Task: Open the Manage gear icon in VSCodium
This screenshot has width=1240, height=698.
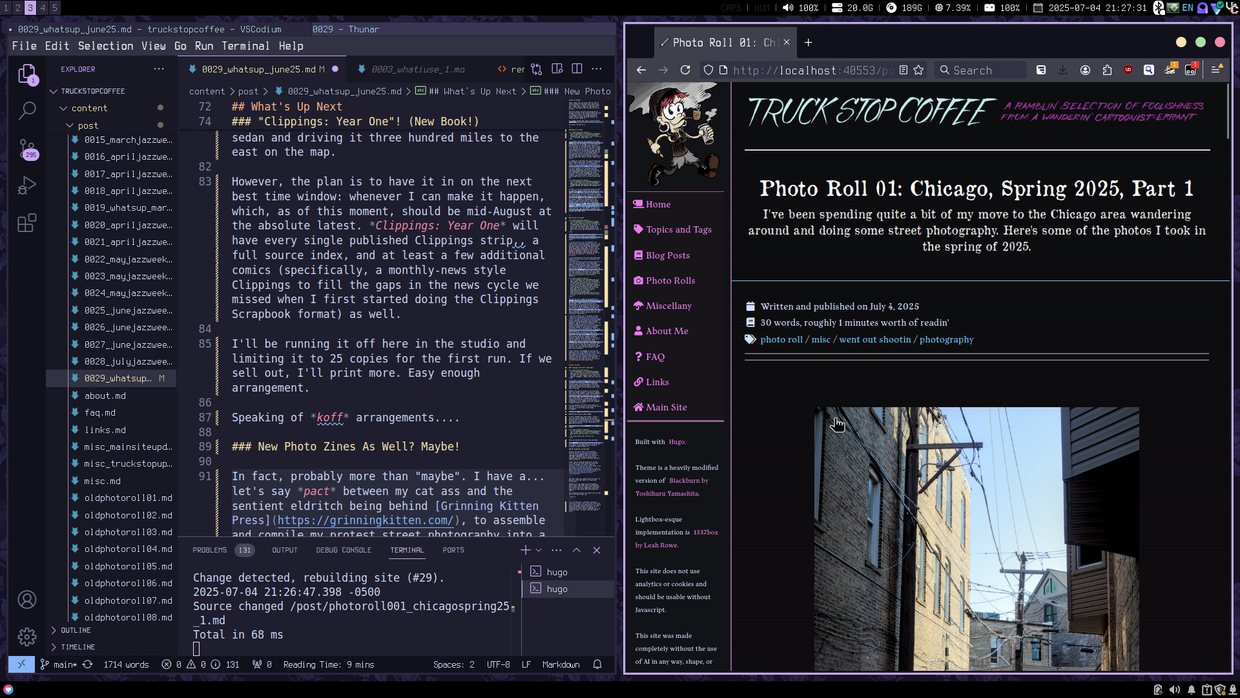Action: tap(27, 636)
